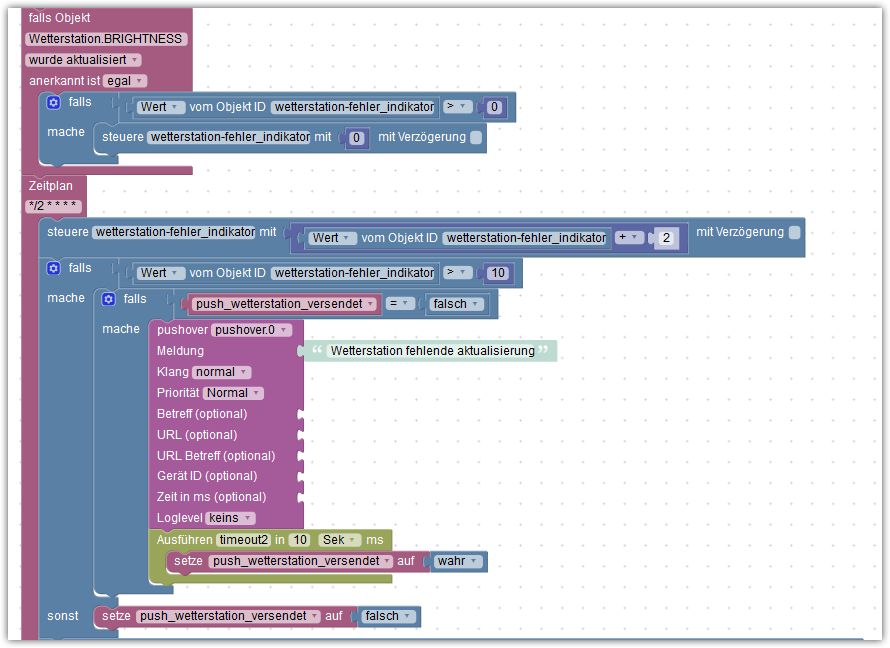Image resolution: width=890 pixels, height=648 pixels.
Task: Open 'wahr' boolean dropdown in timeout block
Action: coord(459,561)
